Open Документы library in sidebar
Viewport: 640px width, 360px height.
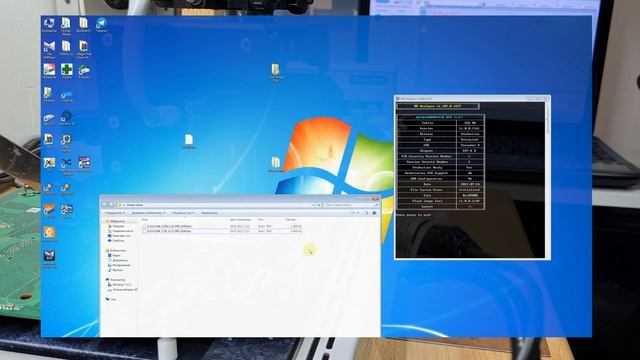118,260
